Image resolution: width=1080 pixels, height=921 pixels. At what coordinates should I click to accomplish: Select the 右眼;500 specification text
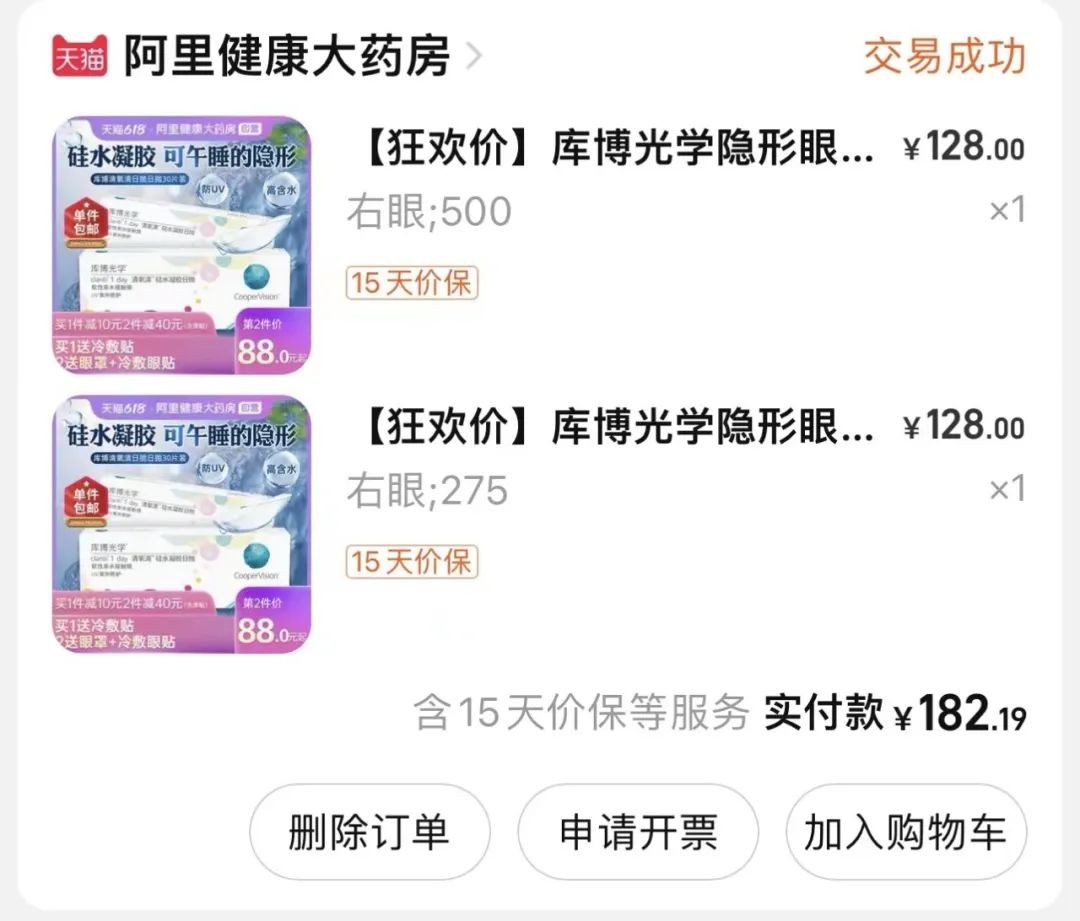coord(429,211)
